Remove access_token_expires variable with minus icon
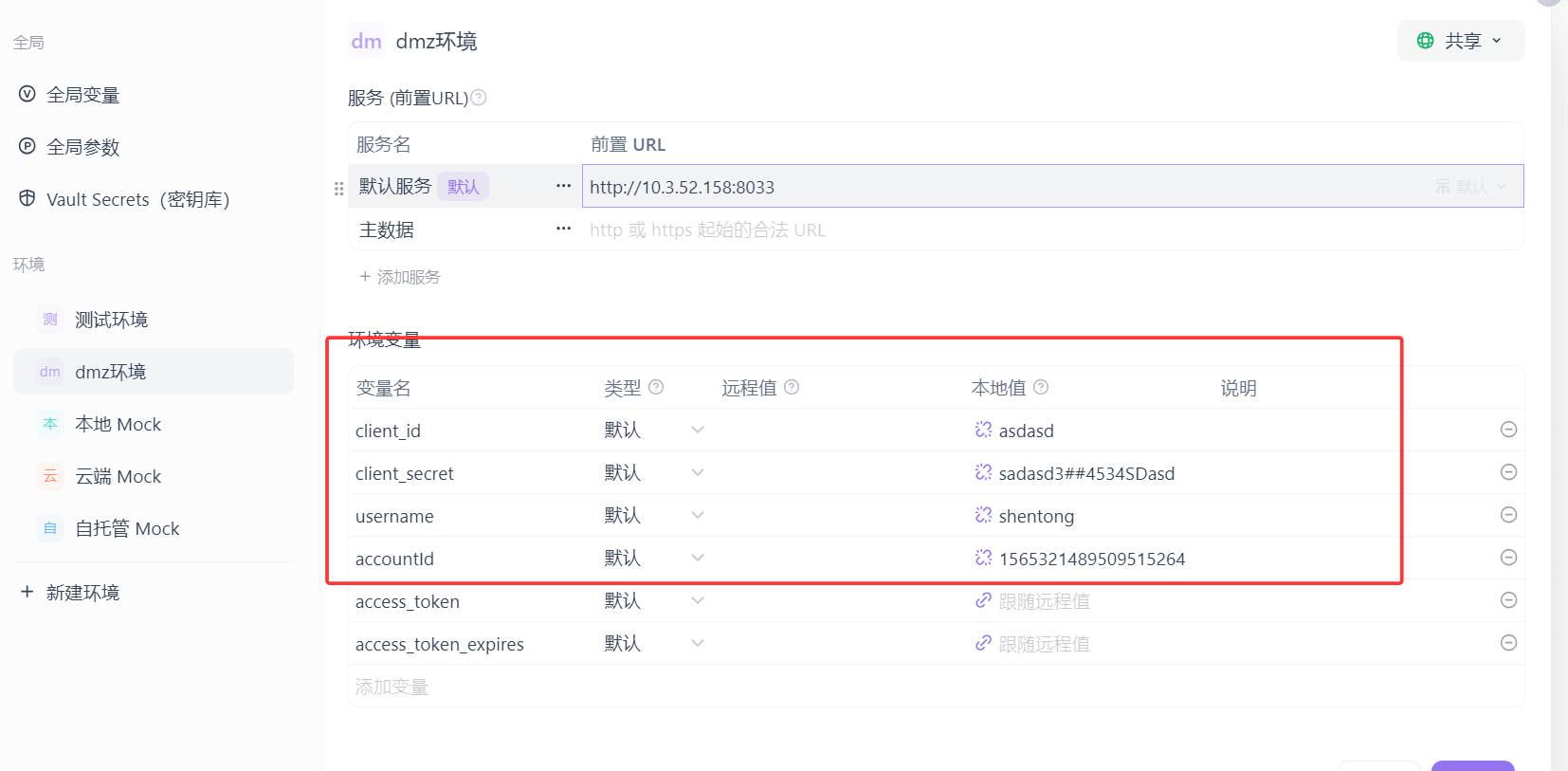The width and height of the screenshot is (1568, 771). [x=1509, y=643]
